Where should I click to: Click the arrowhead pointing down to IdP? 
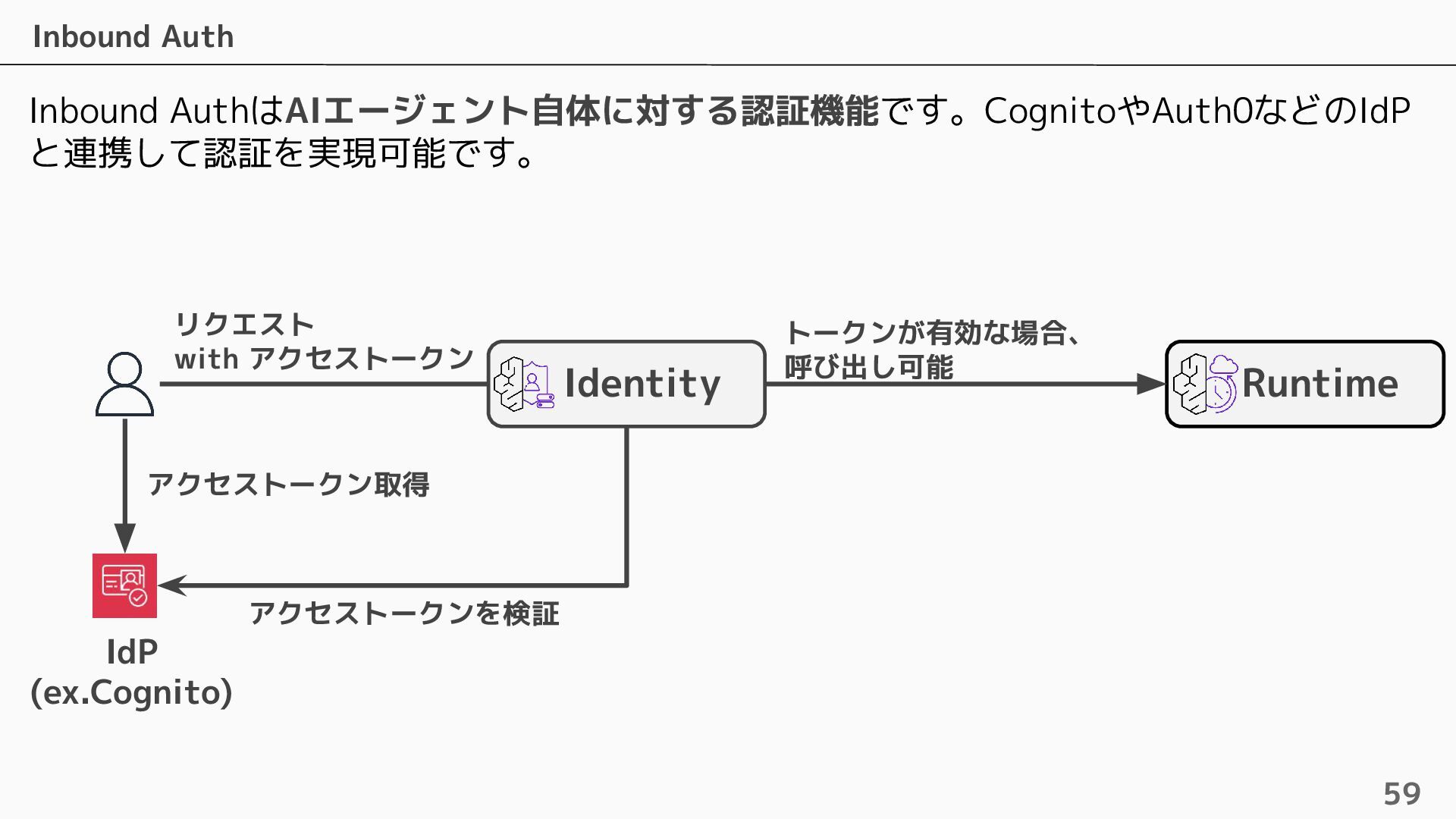pos(124,537)
